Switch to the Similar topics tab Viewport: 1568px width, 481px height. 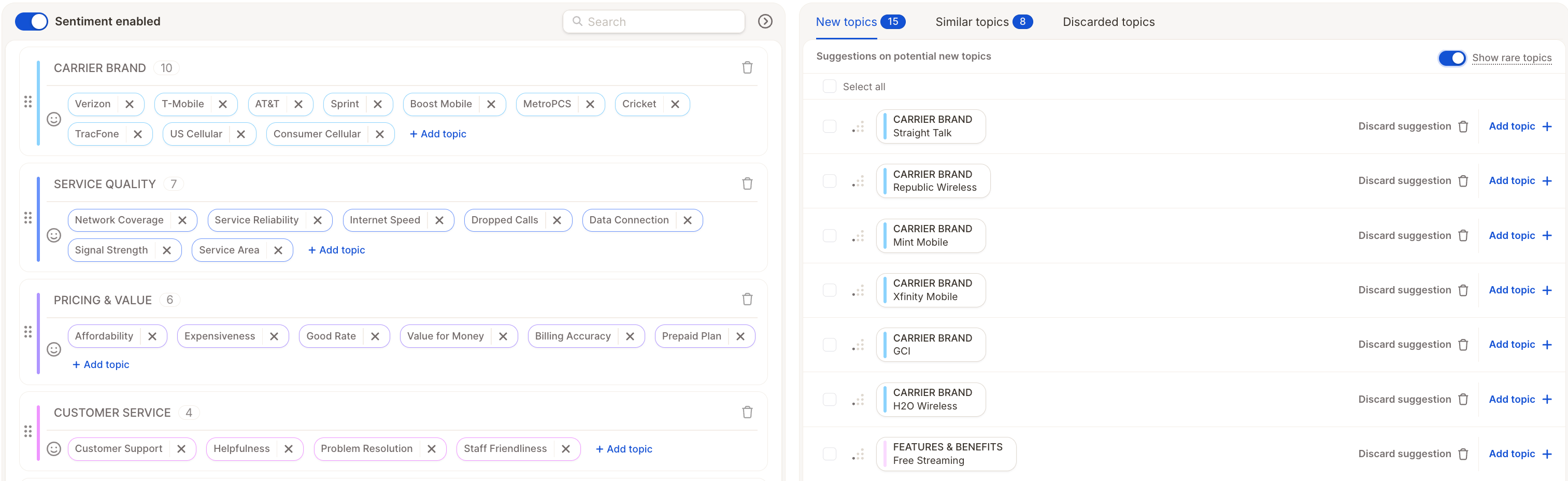(x=983, y=22)
